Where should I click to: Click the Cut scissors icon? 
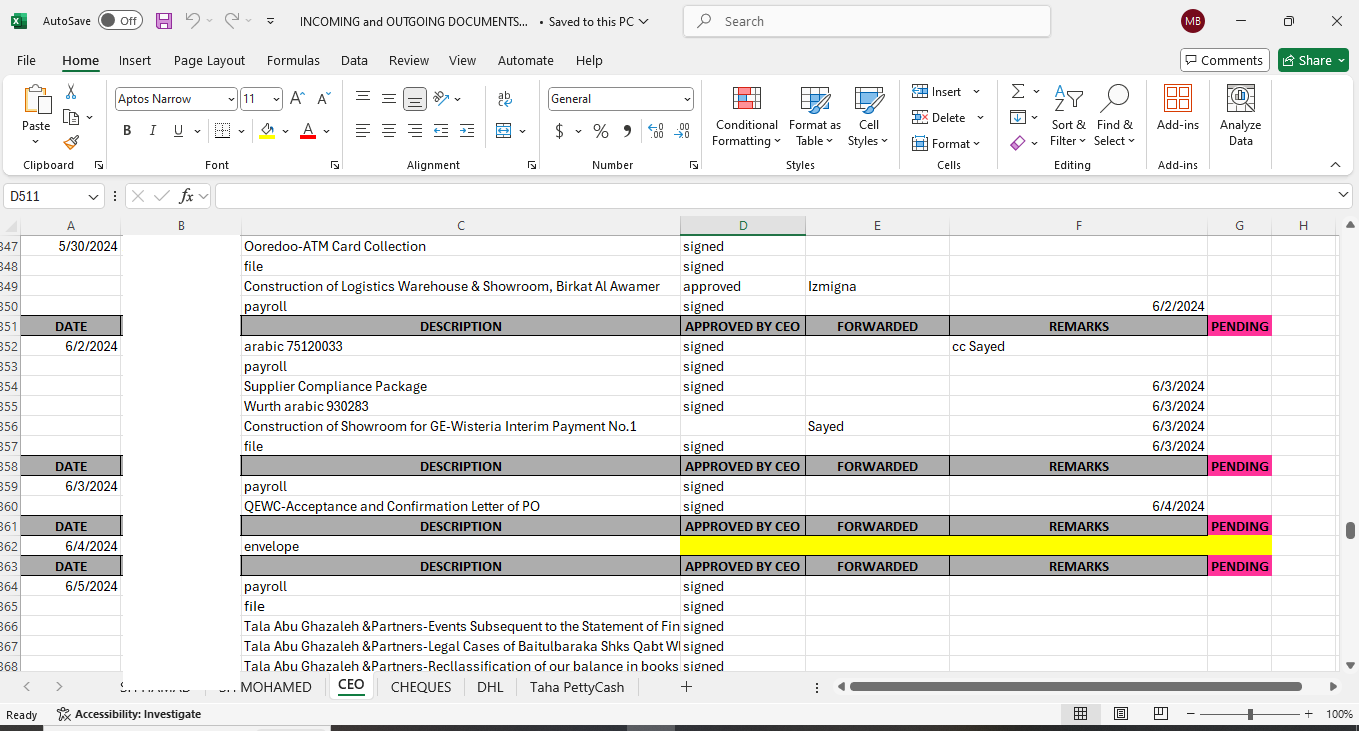[71, 92]
